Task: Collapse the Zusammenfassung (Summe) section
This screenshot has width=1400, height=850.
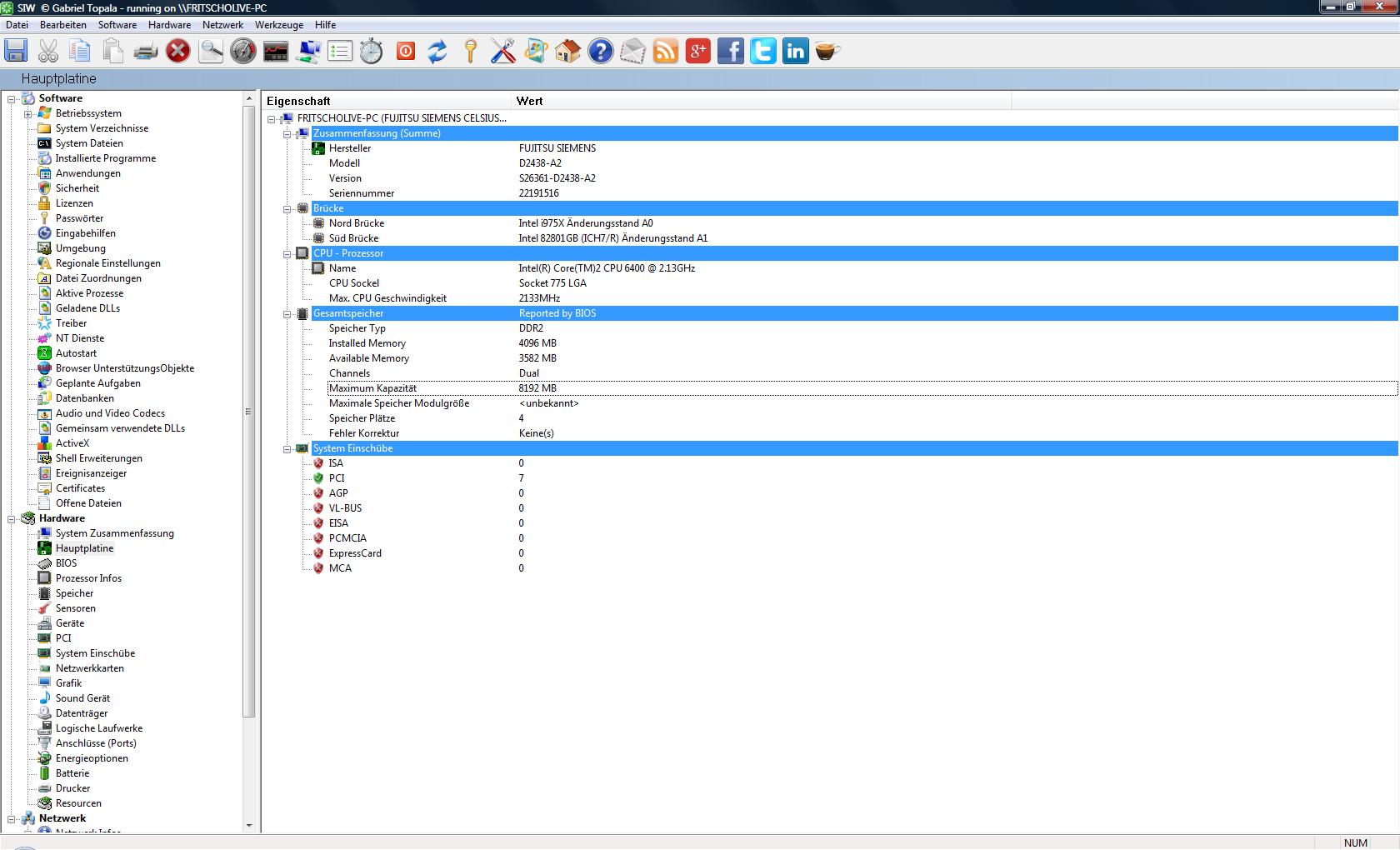Action: click(287, 133)
